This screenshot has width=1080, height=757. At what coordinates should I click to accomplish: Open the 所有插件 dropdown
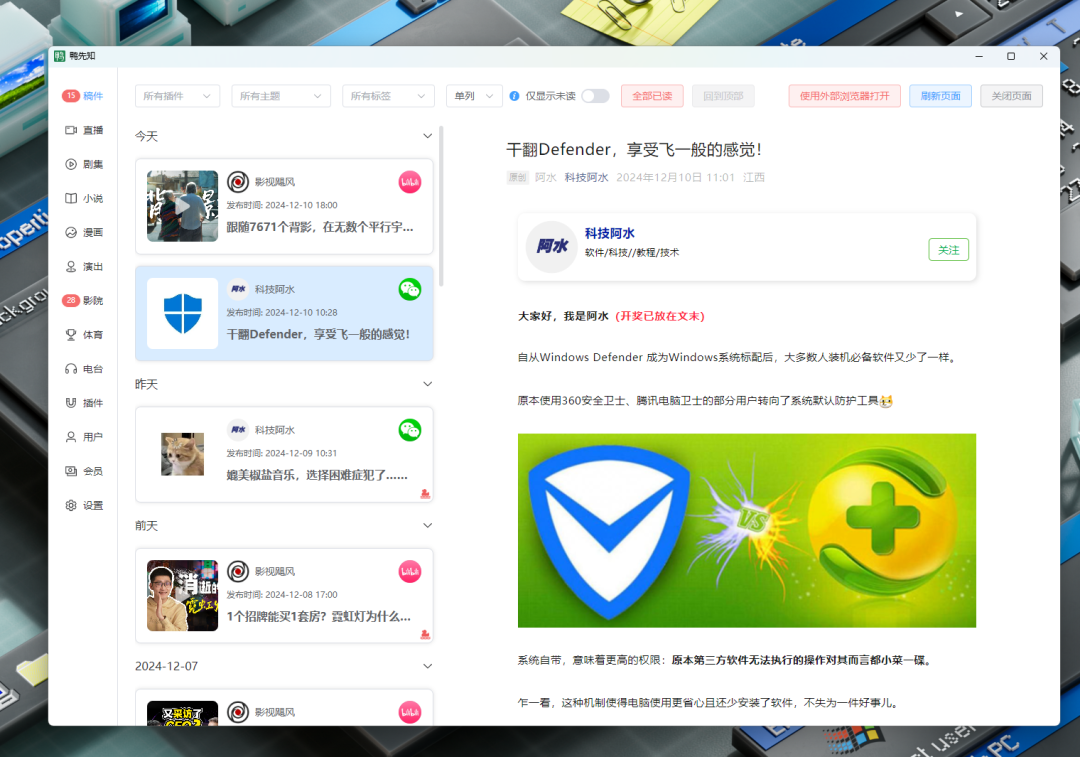point(177,96)
